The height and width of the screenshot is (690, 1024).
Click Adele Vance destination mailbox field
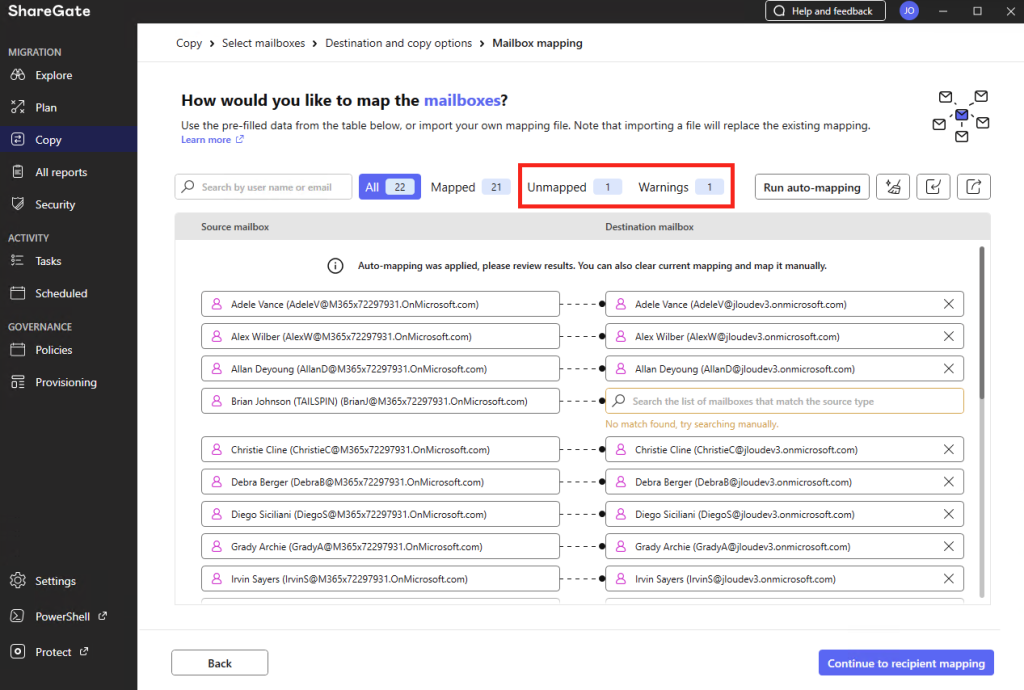pyautogui.click(x=784, y=304)
